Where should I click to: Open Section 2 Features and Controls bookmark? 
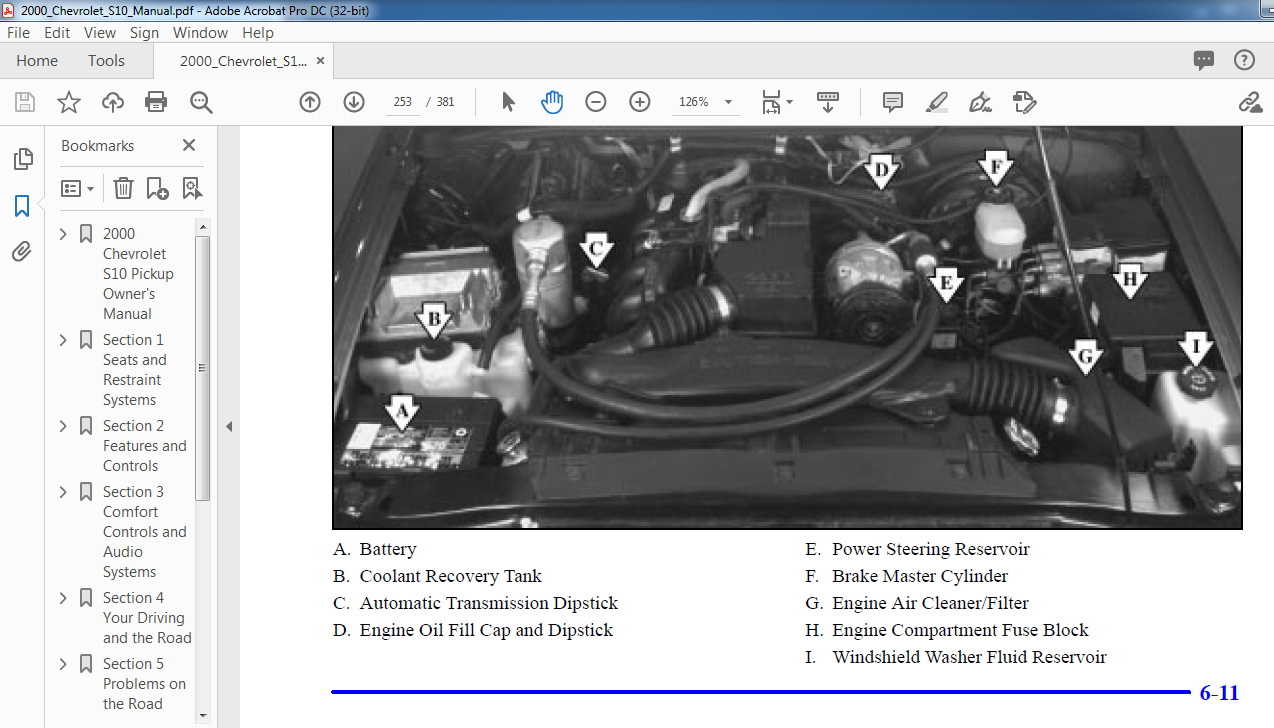click(x=144, y=446)
